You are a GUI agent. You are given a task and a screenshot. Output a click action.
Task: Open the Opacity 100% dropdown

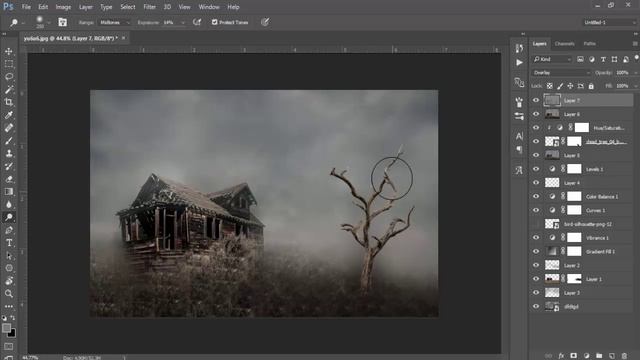636,73
